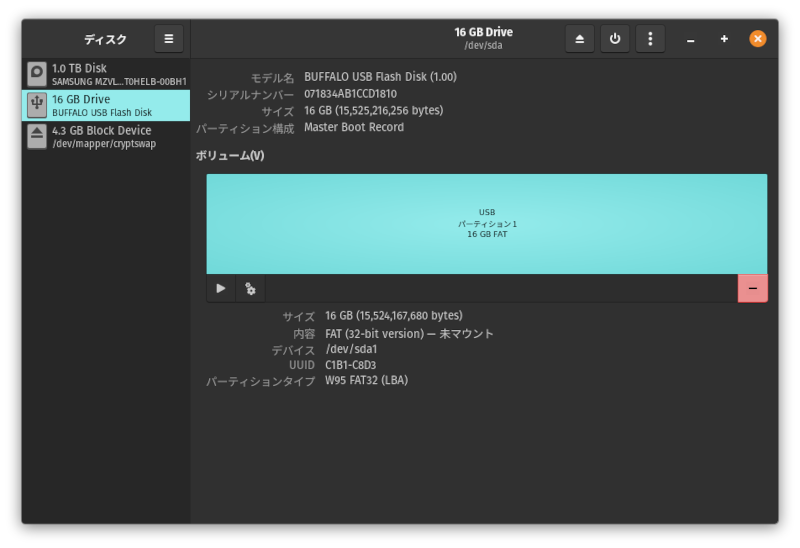Select the 1.0 TB Disk entry

pyautogui.click(x=106, y=74)
